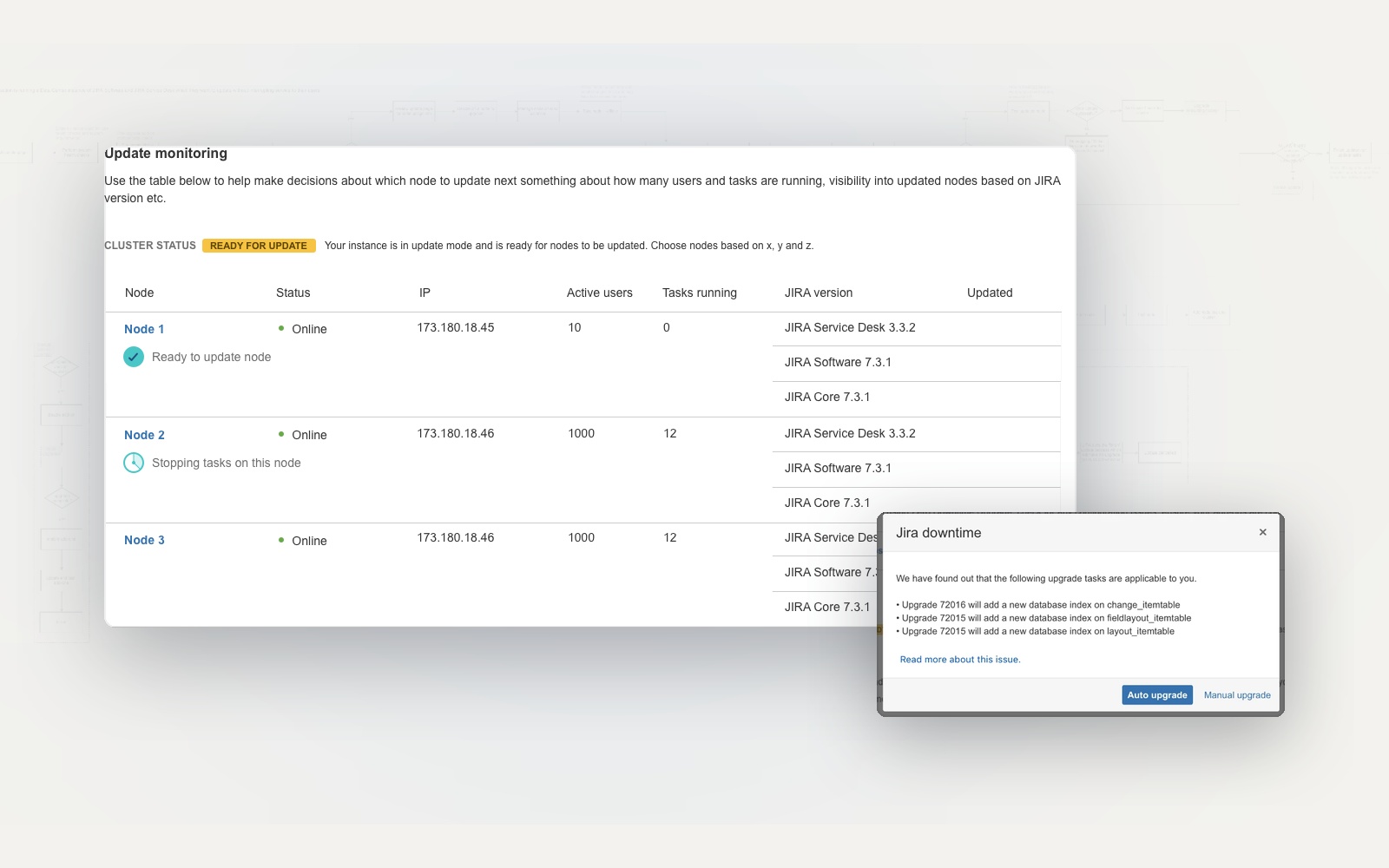Click JIRA Software 7.3.1 under Node 1
This screenshot has height=868, width=1389.
(838, 362)
